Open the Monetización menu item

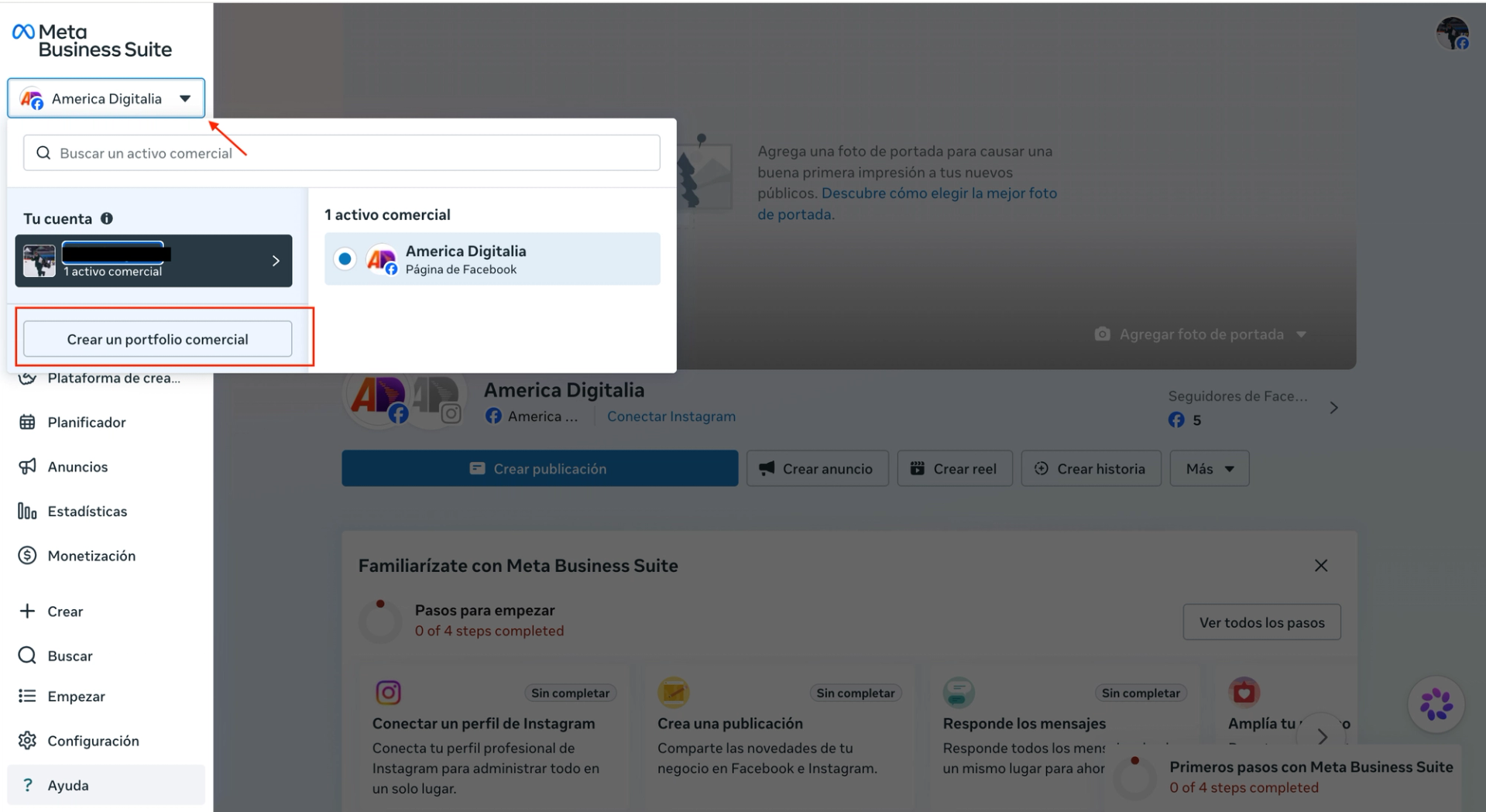tap(106, 555)
